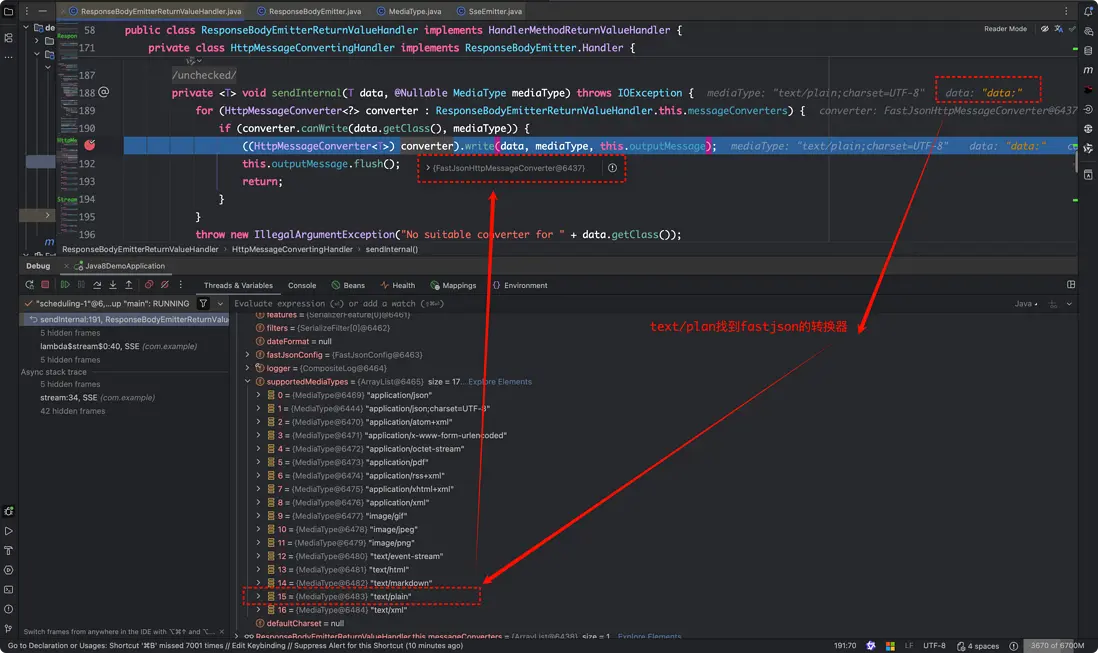Viewport: 1098px width, 653px height.
Task: Open more debug toolbar options
Action: pyautogui.click(x=181, y=285)
